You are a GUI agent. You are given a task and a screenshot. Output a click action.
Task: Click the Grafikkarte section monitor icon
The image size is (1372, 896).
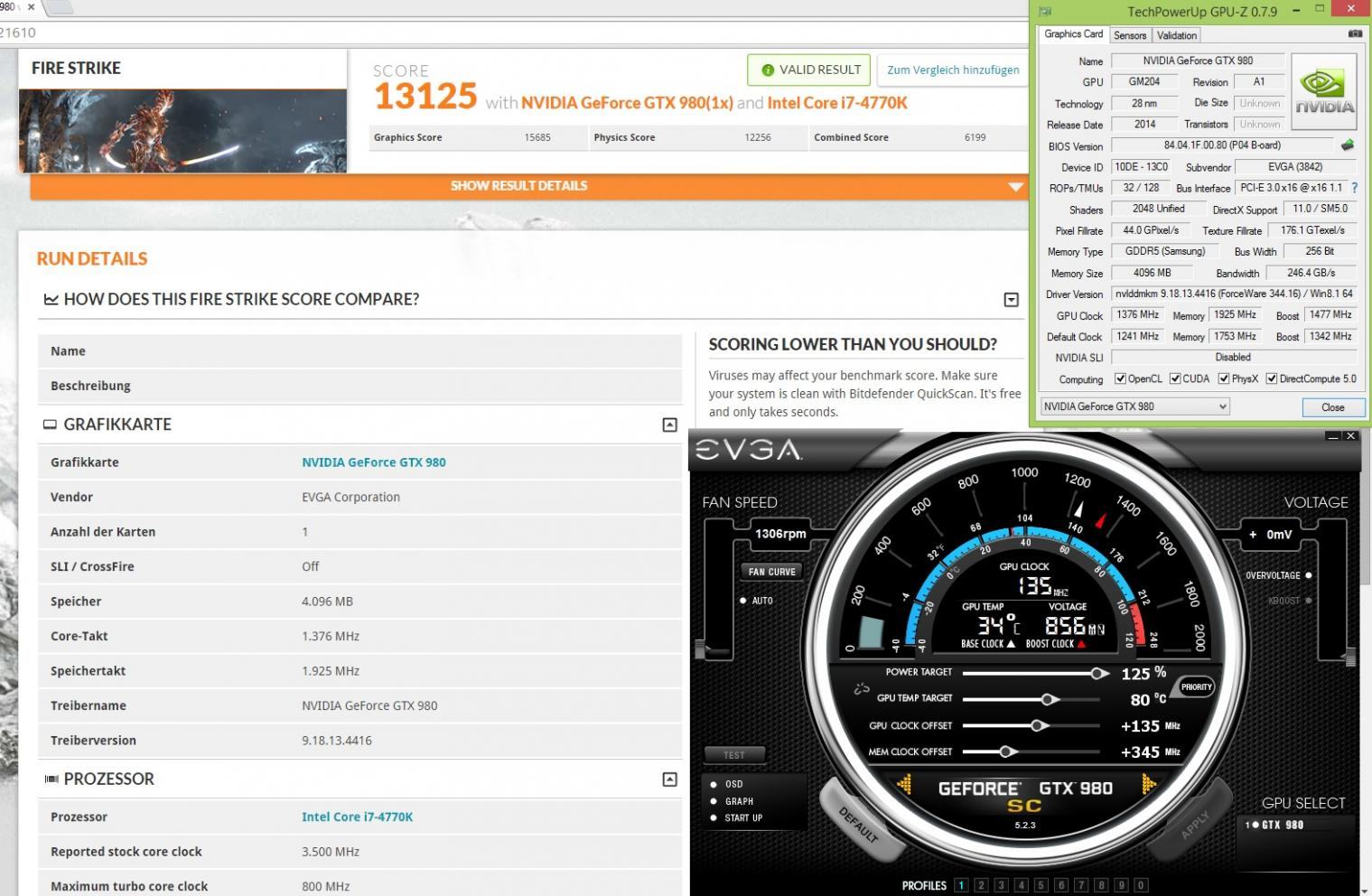pyautogui.click(x=50, y=425)
